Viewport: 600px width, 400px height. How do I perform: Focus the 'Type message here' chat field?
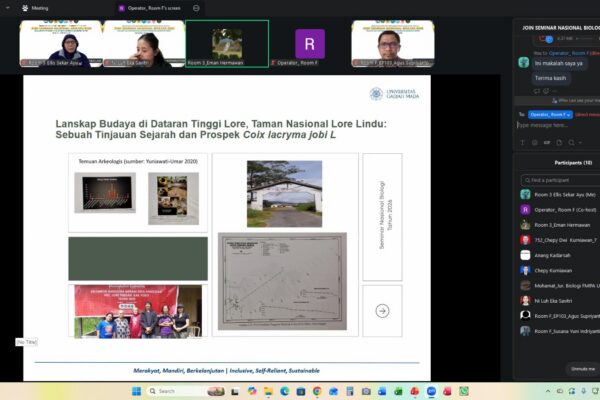click(x=559, y=125)
